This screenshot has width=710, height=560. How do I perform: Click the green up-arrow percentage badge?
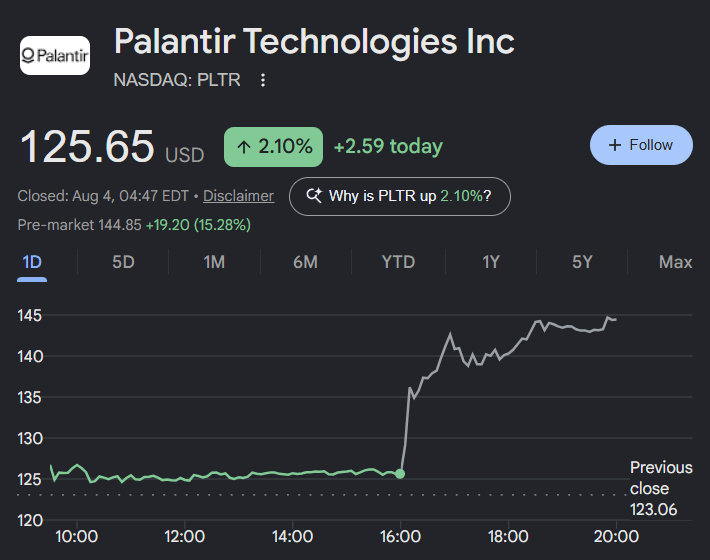(x=273, y=147)
